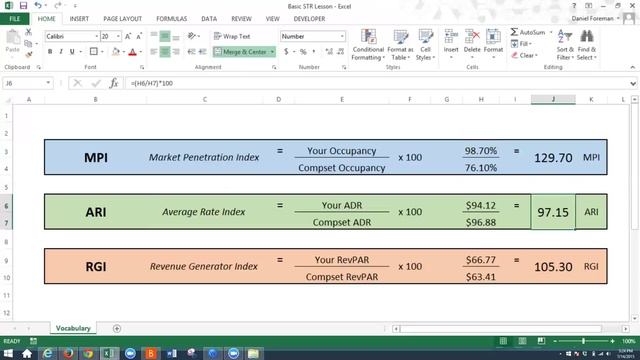Screen dimensions: 640x360
Task: Expand the formula bar
Action: [633, 83]
